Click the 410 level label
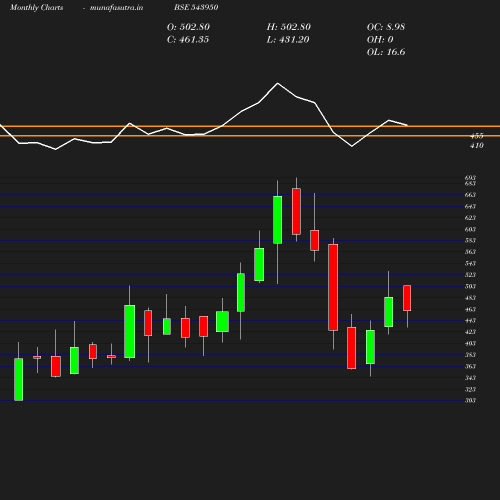 tap(477, 146)
